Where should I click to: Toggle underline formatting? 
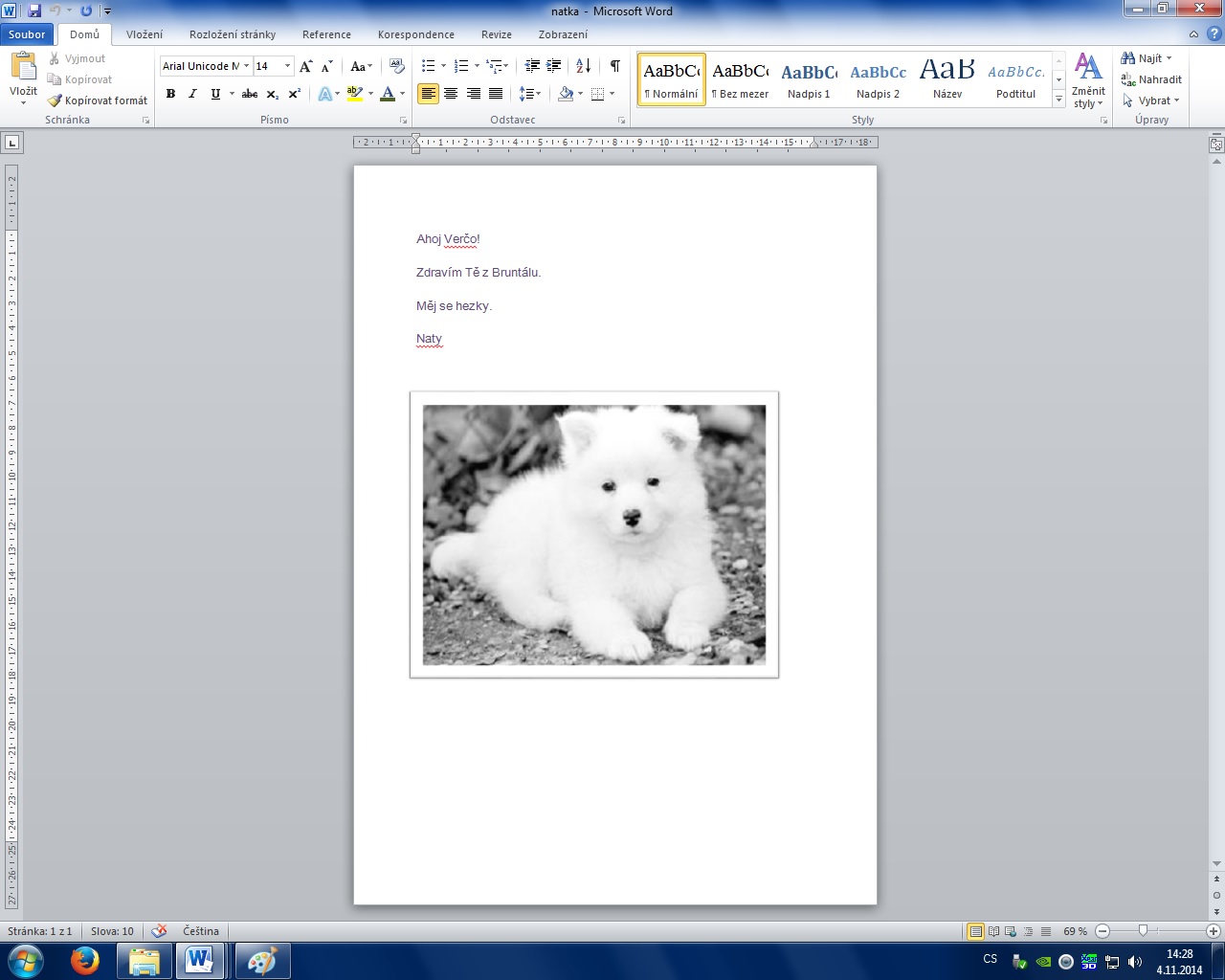pyautogui.click(x=215, y=94)
